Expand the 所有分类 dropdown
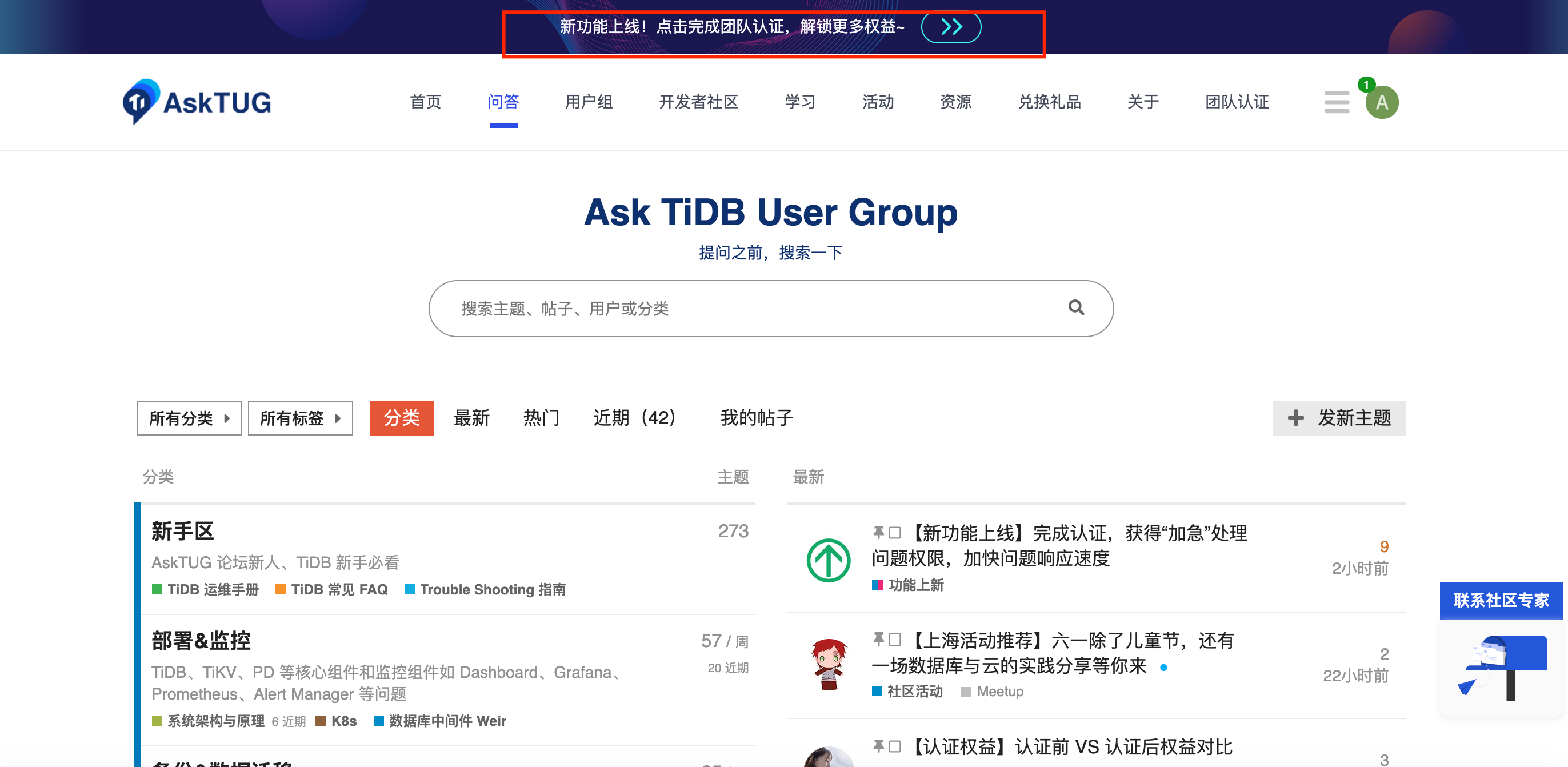The width and height of the screenshot is (1568, 767). point(189,418)
